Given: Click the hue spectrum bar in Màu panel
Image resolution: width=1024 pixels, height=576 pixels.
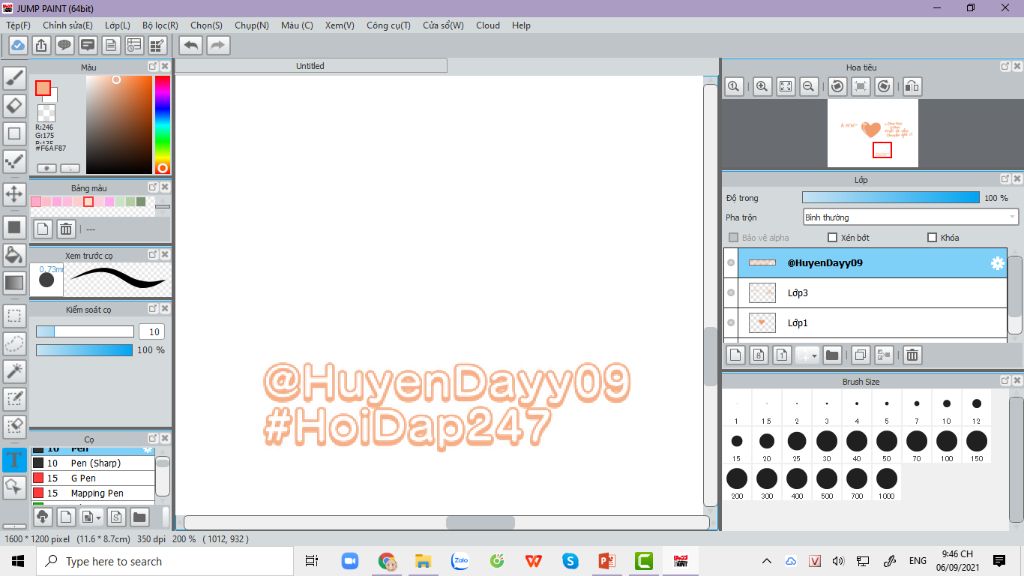Looking at the screenshot, I should point(162,125).
